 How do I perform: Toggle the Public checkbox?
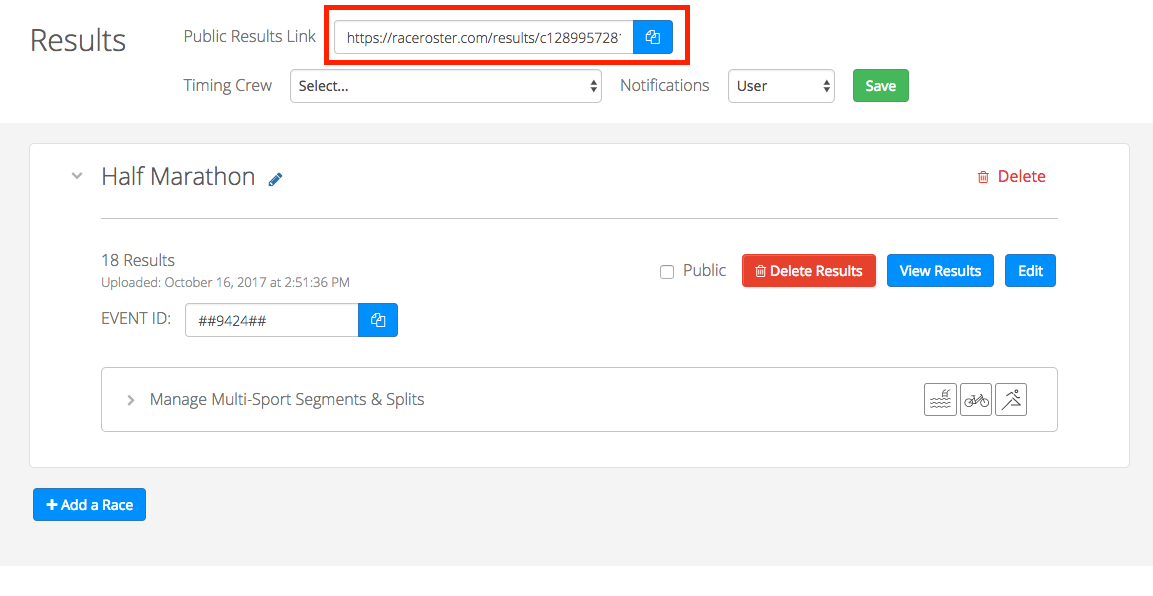point(667,272)
